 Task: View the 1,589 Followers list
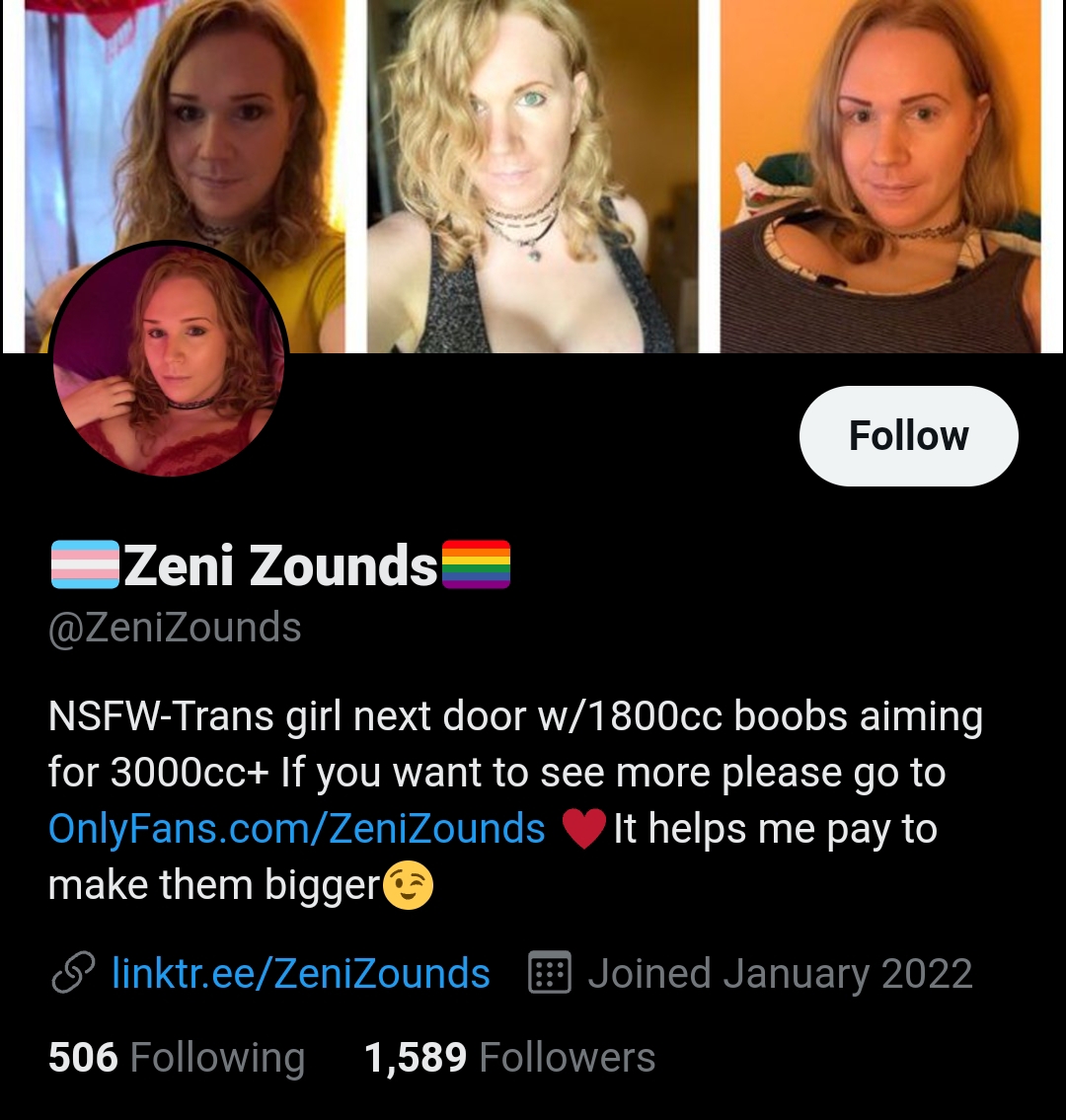click(509, 1057)
